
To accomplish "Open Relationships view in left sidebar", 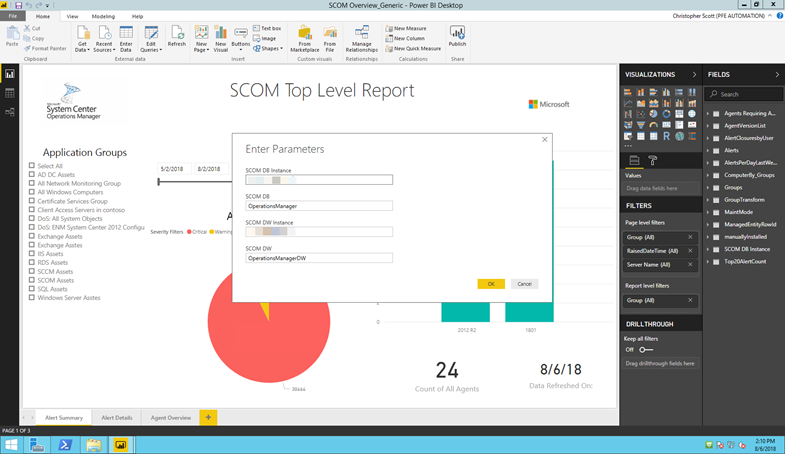I will [x=10, y=112].
